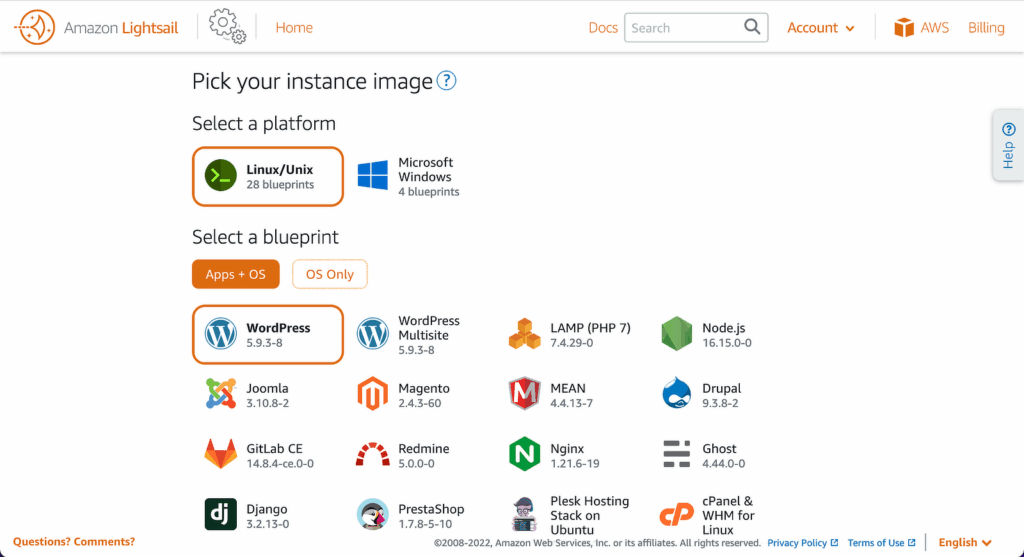The image size is (1024, 557).
Task: Select the Drupal drop icon
Action: 677,394
